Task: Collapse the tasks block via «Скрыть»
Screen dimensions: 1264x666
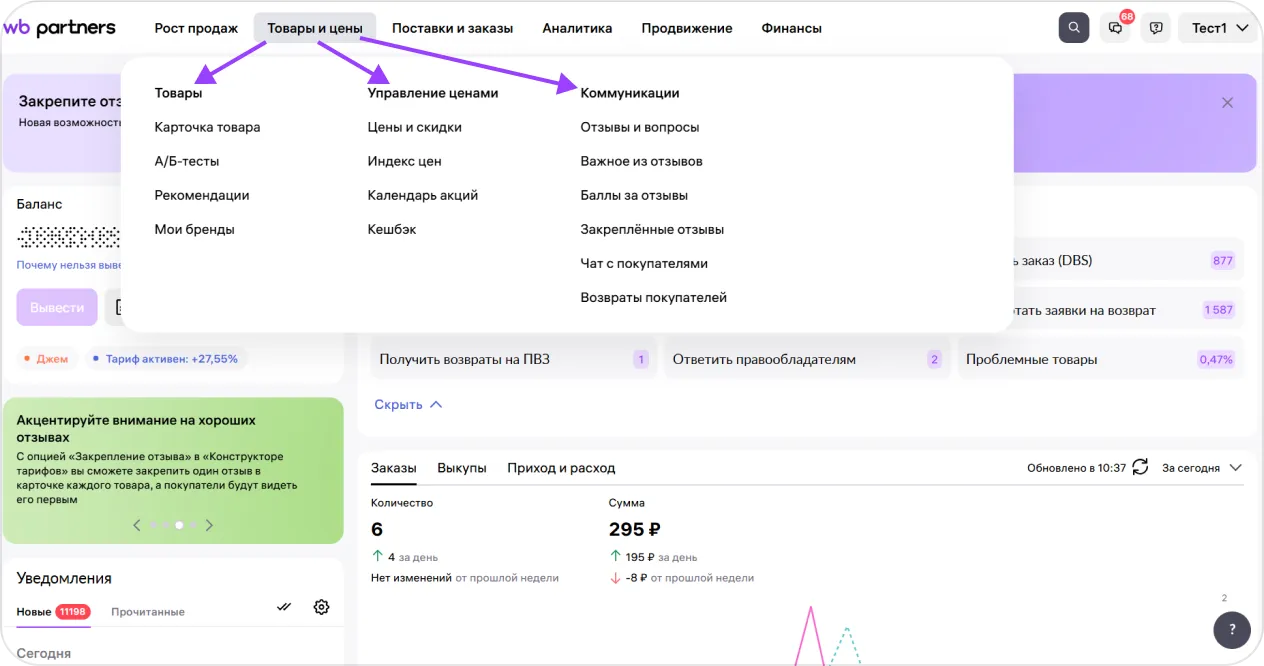Action: tap(407, 405)
